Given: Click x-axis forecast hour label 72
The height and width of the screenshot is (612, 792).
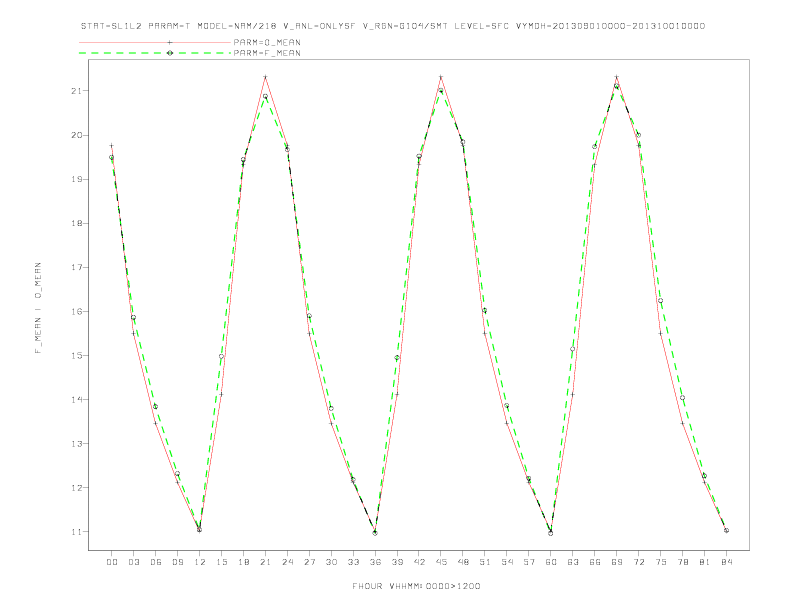Looking at the screenshot, I should [638, 562].
